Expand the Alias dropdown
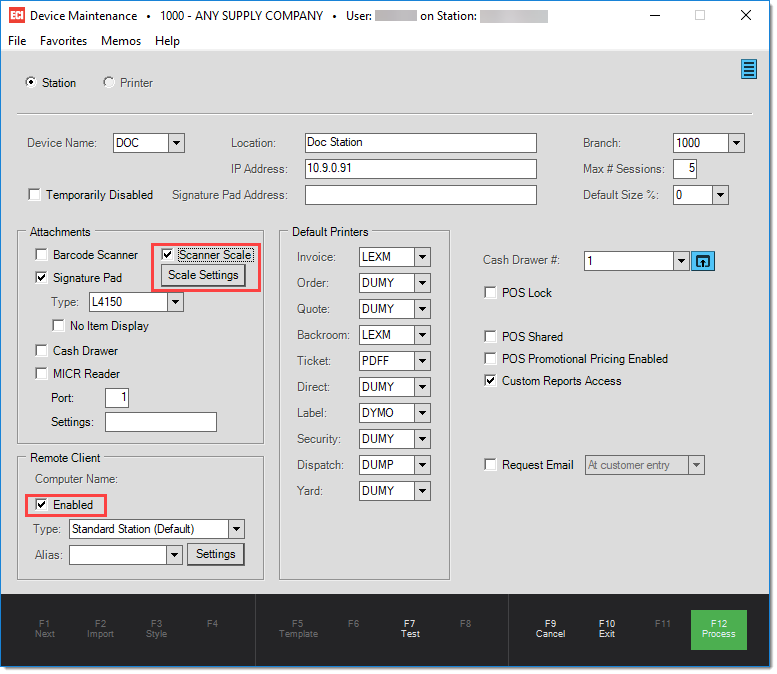This screenshot has height=674, width=777. coord(175,557)
